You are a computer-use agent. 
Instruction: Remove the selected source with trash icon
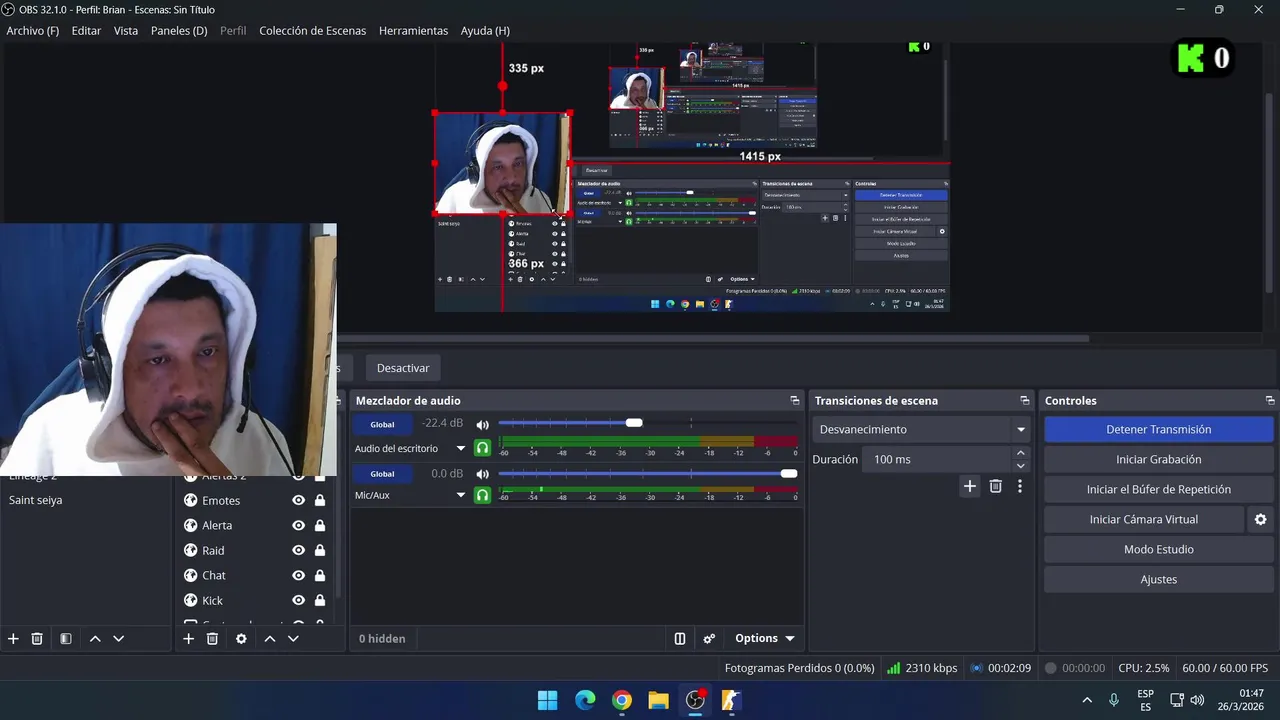212,638
